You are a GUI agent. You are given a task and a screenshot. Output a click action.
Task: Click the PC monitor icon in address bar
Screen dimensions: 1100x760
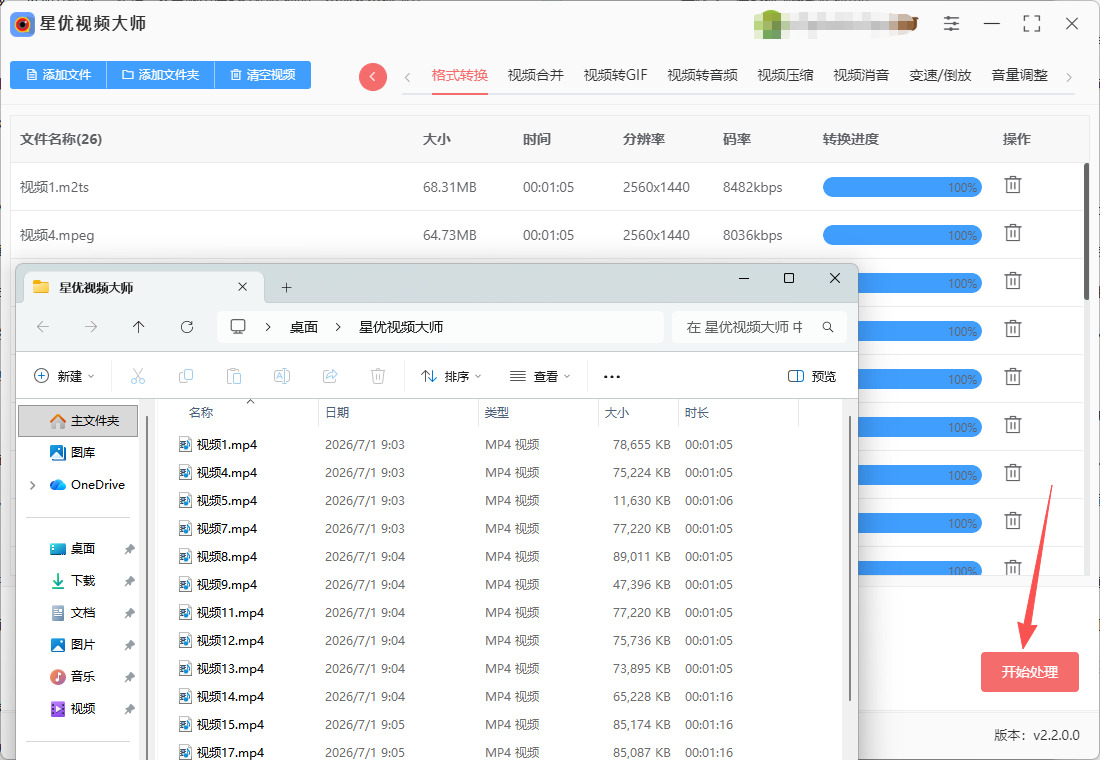click(239, 327)
